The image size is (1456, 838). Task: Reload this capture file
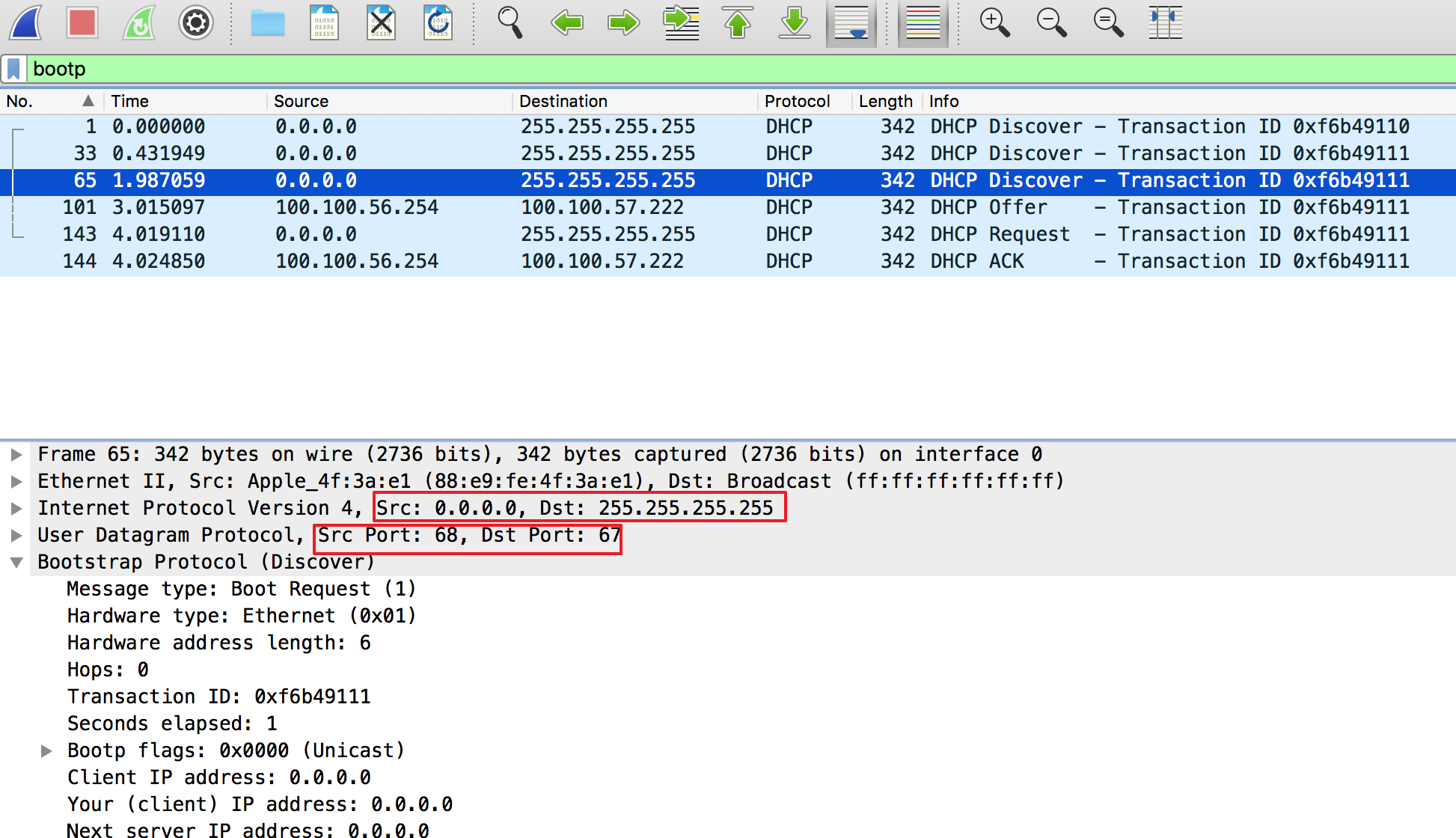438,22
